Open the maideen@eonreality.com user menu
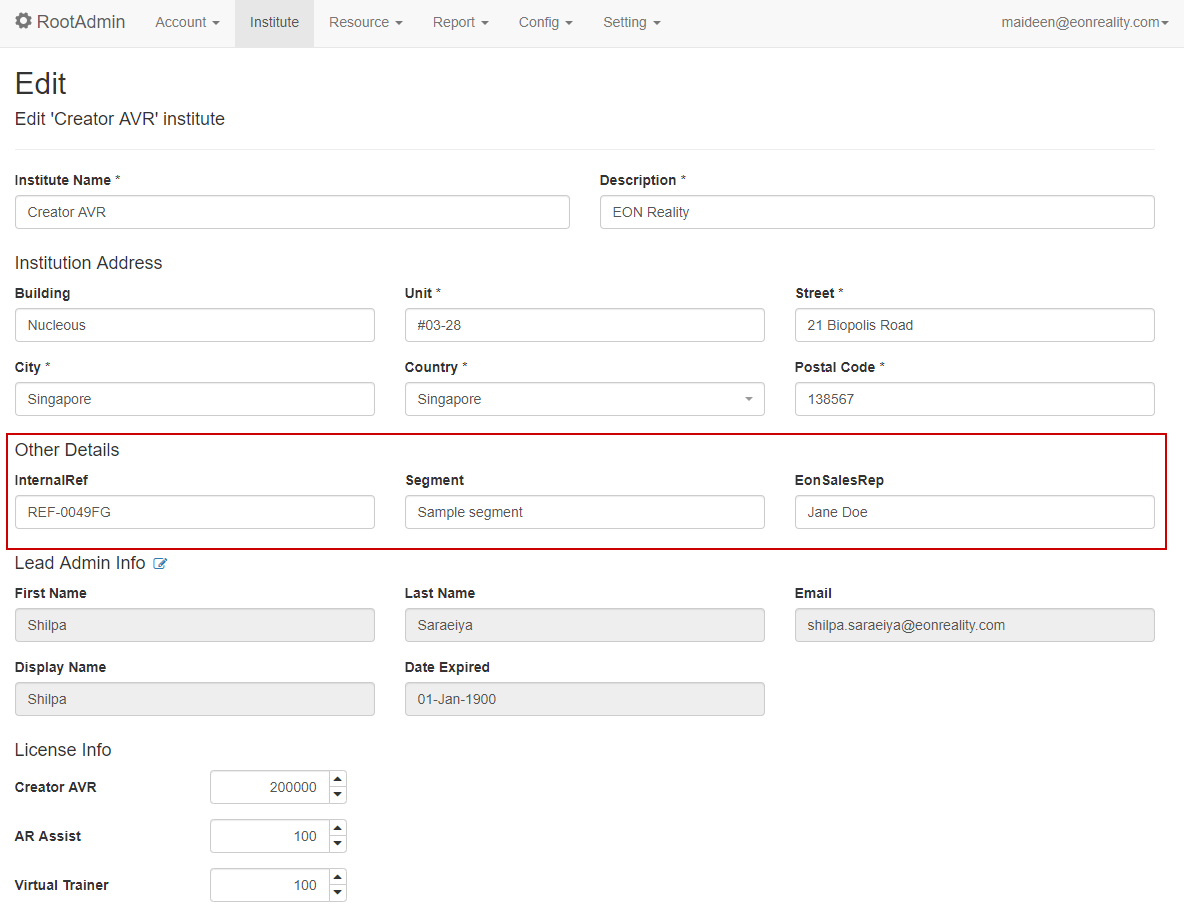Viewport: 1184px width, 912px height. pos(1084,23)
